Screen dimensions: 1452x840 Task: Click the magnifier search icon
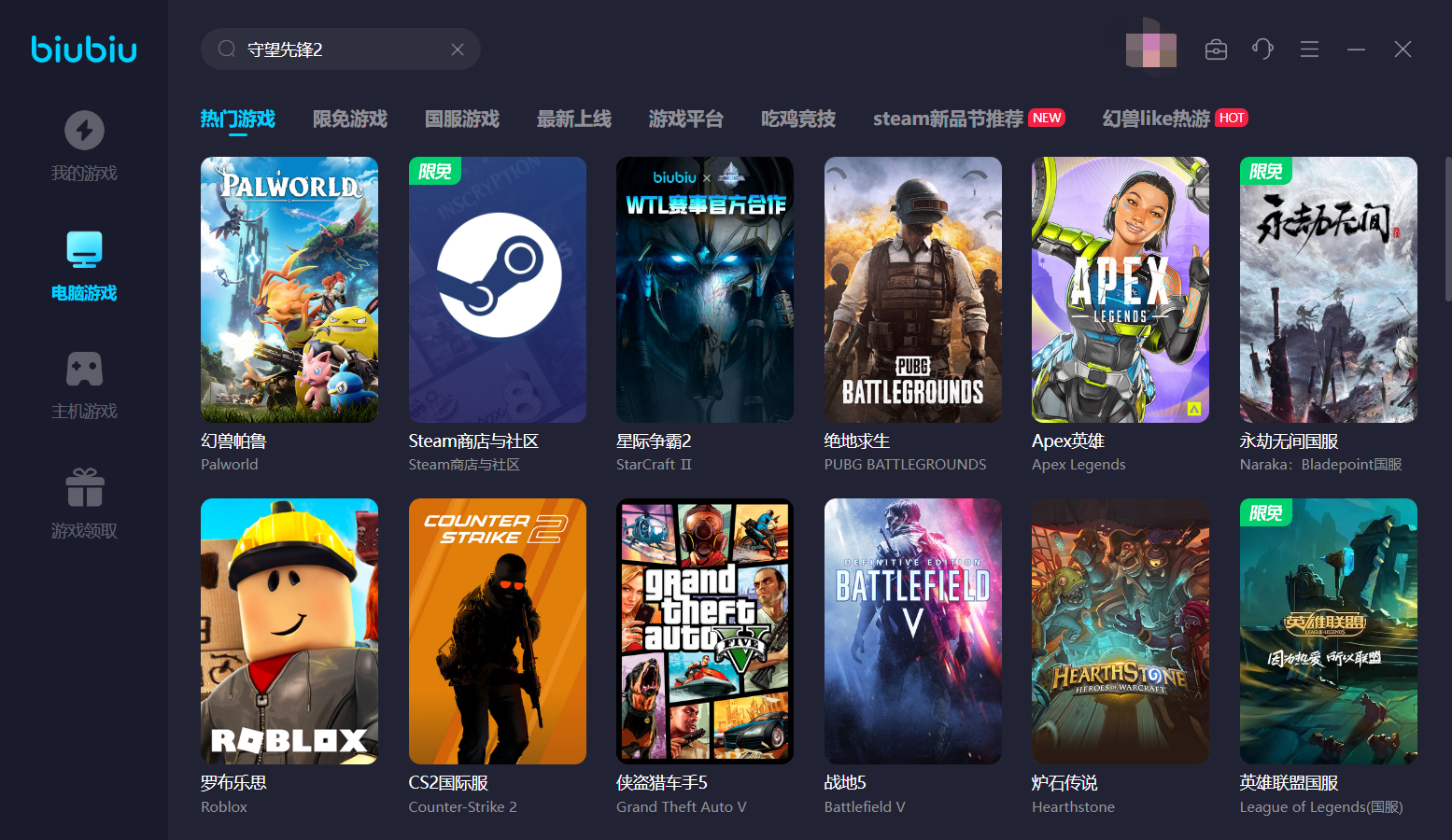226,49
